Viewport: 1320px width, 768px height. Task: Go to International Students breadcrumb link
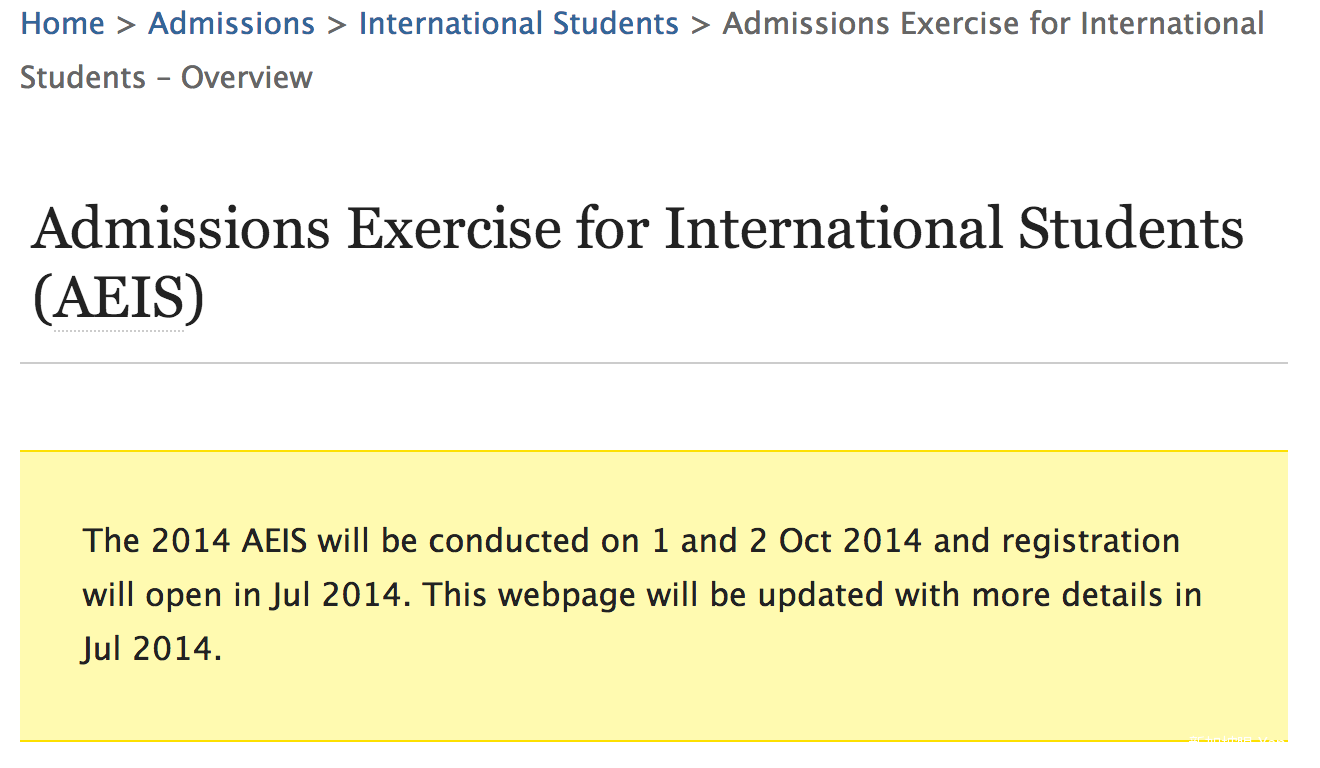pyautogui.click(x=518, y=23)
